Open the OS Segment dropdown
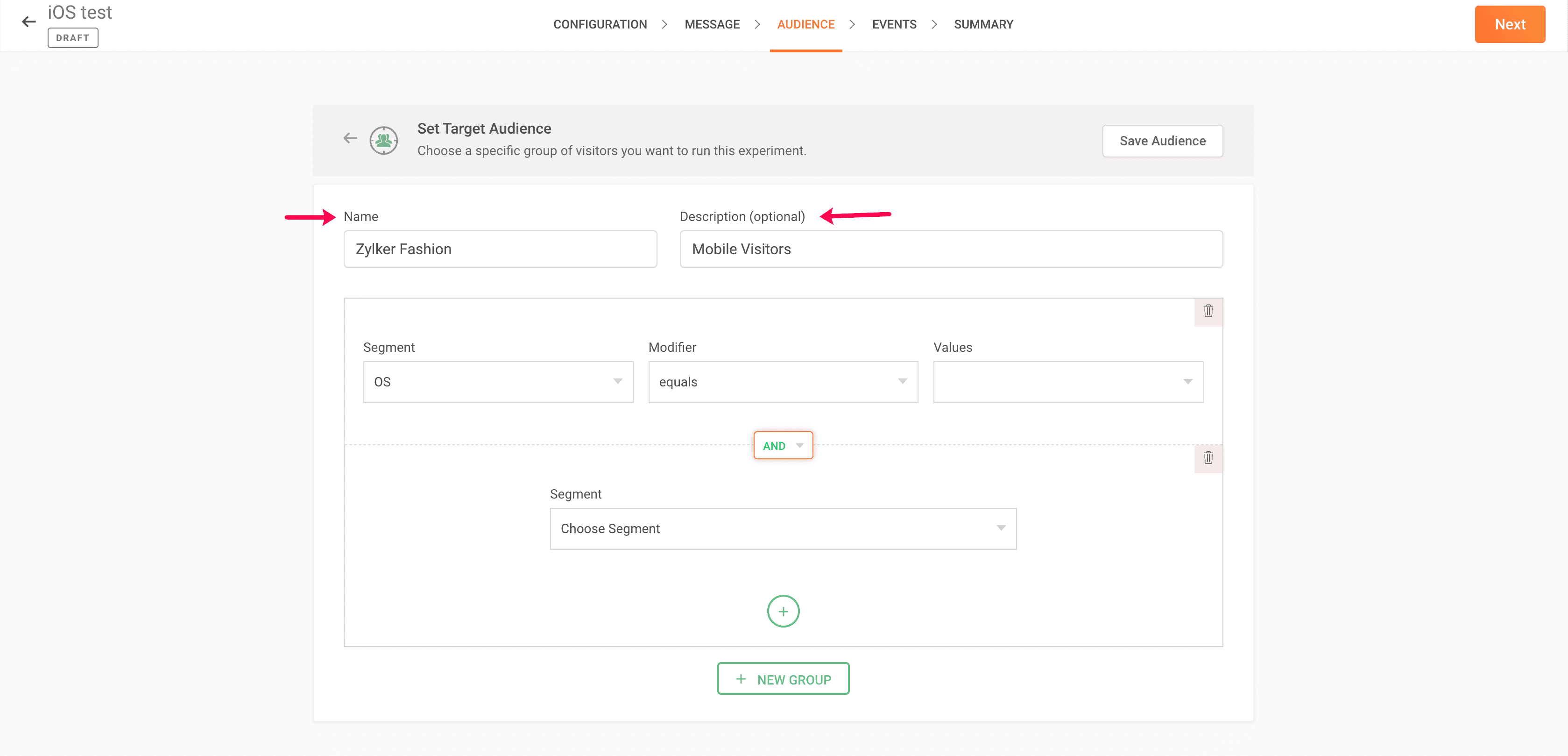 pyautogui.click(x=497, y=382)
